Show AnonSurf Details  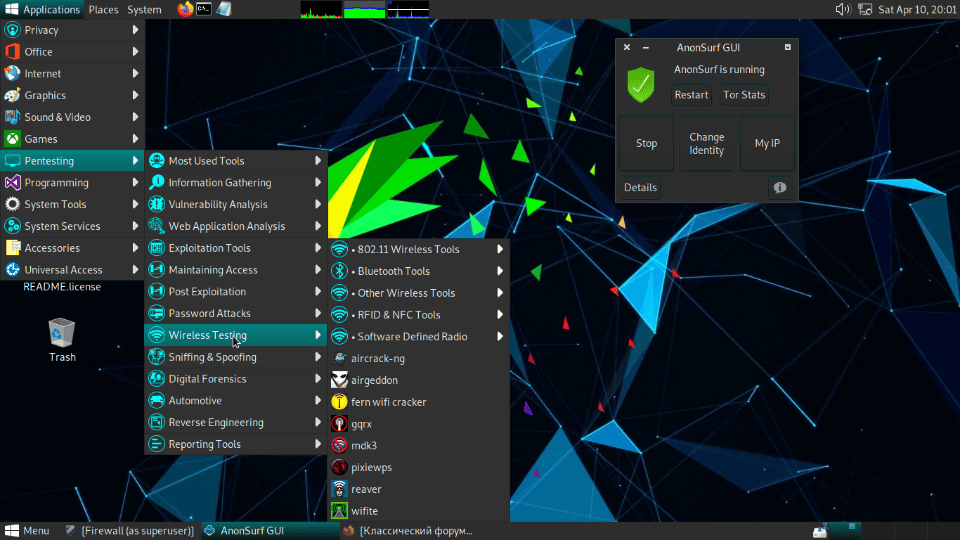coord(640,187)
